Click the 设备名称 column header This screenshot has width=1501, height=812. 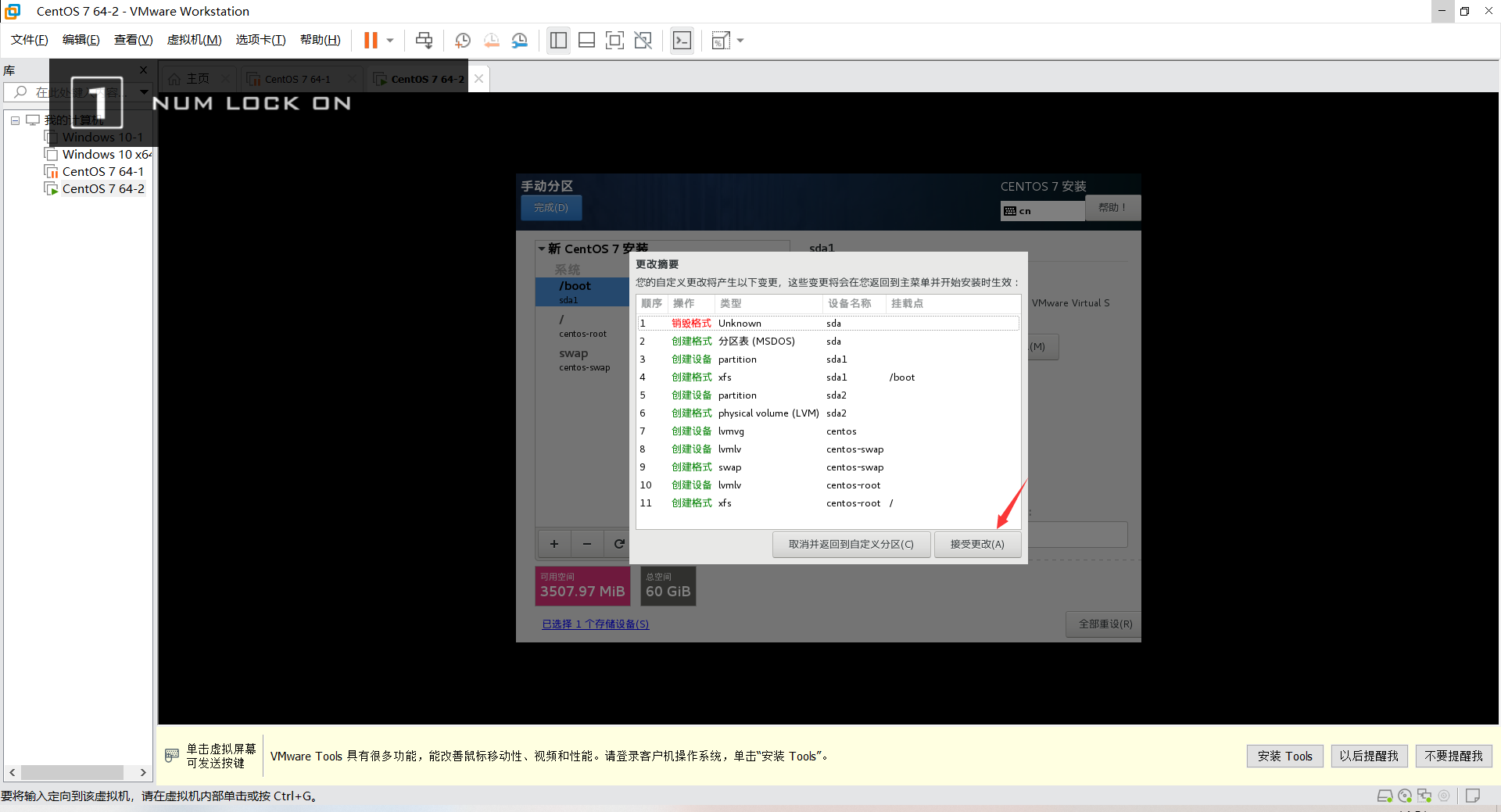click(x=854, y=304)
